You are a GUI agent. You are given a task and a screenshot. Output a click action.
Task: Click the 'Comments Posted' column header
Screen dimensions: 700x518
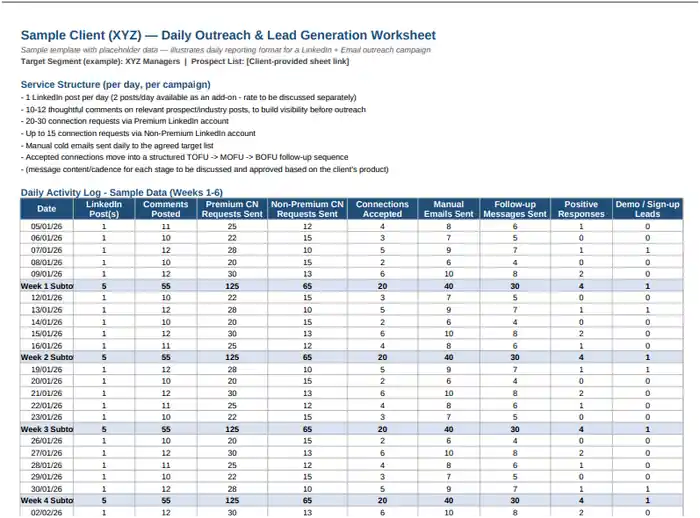[x=166, y=209]
